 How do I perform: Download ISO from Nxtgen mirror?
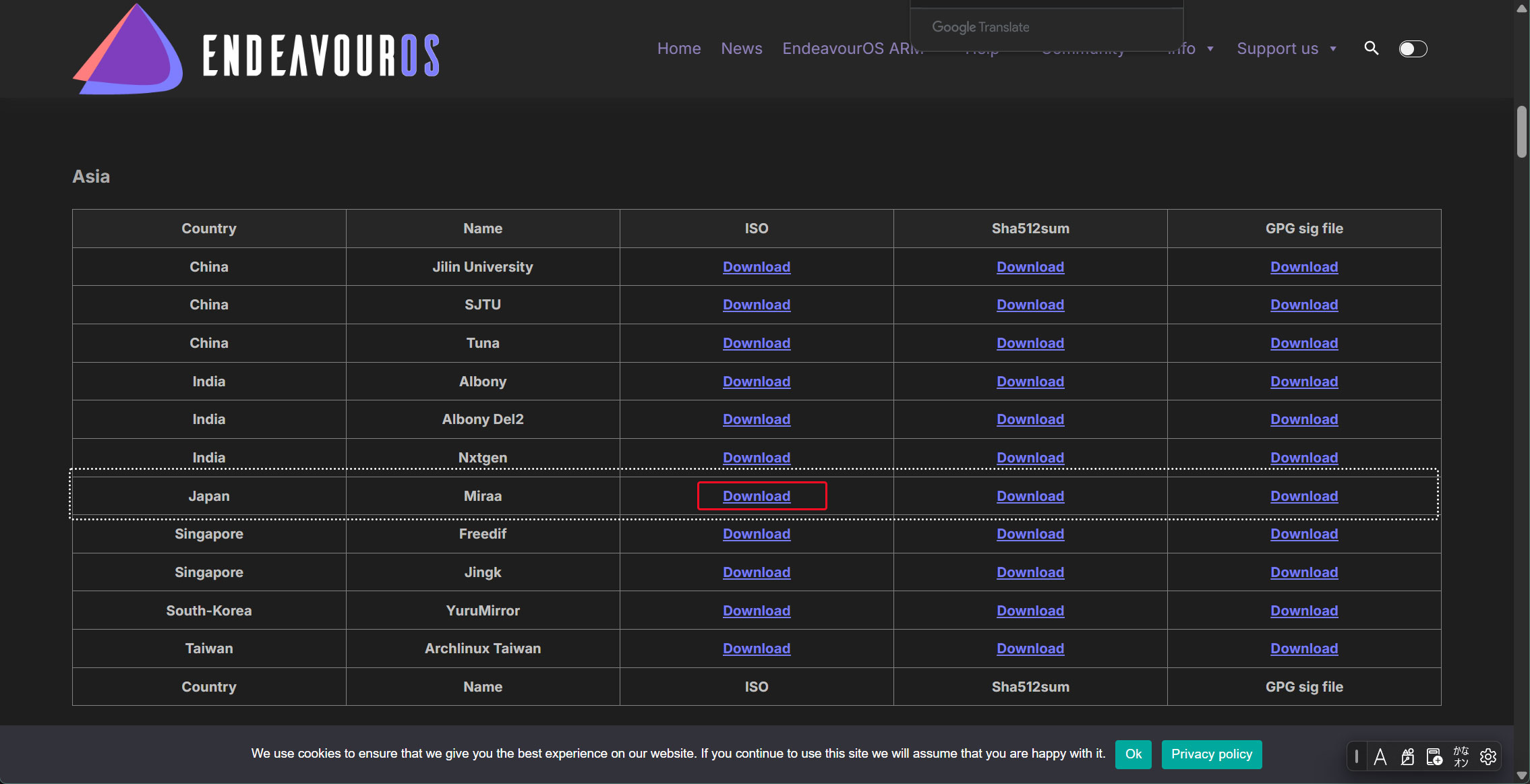pos(757,458)
